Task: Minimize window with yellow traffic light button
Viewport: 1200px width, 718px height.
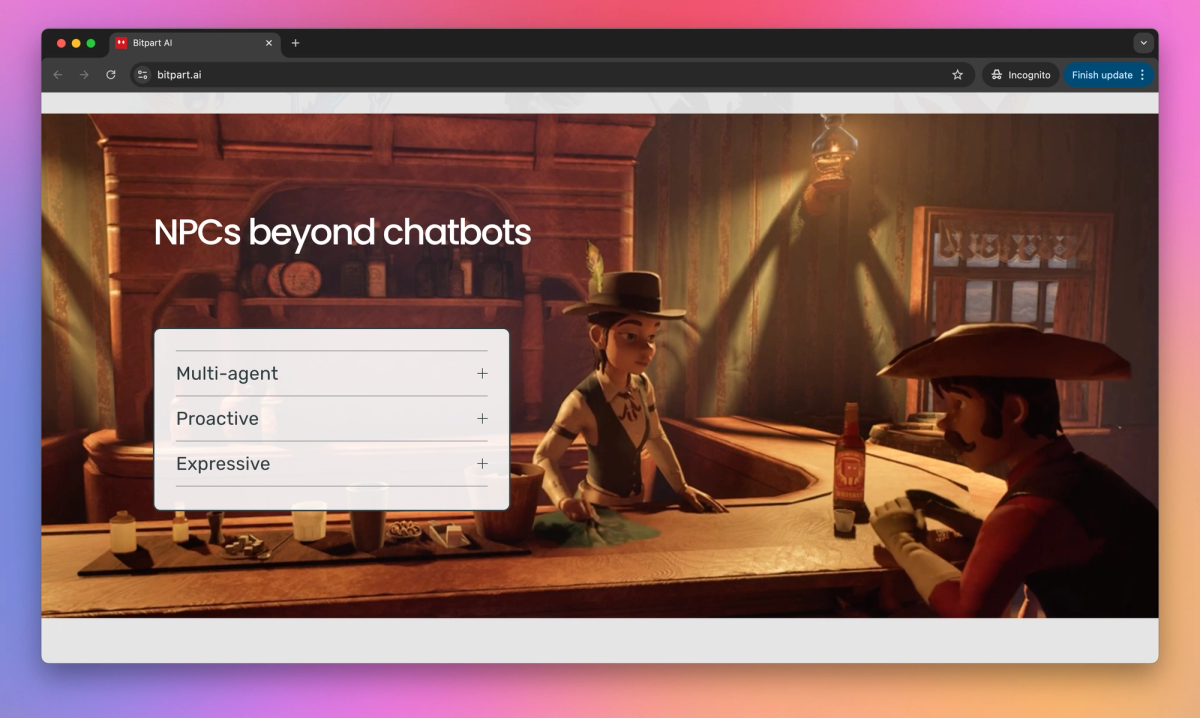Action: pyautogui.click(x=76, y=43)
